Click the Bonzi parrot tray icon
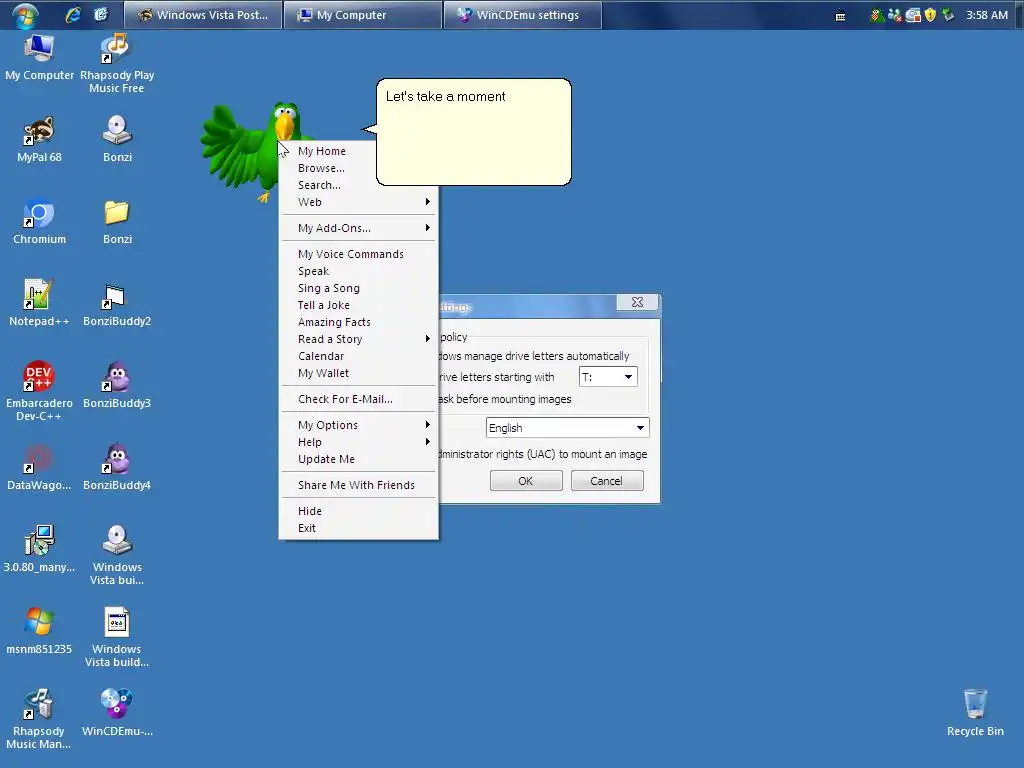Image resolution: width=1024 pixels, height=768 pixels. click(876, 15)
